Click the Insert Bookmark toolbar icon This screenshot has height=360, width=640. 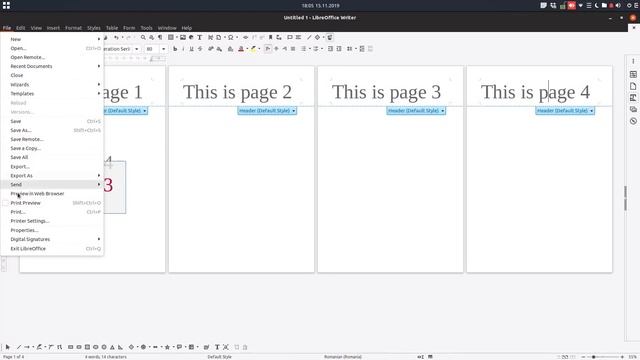click(x=270, y=37)
